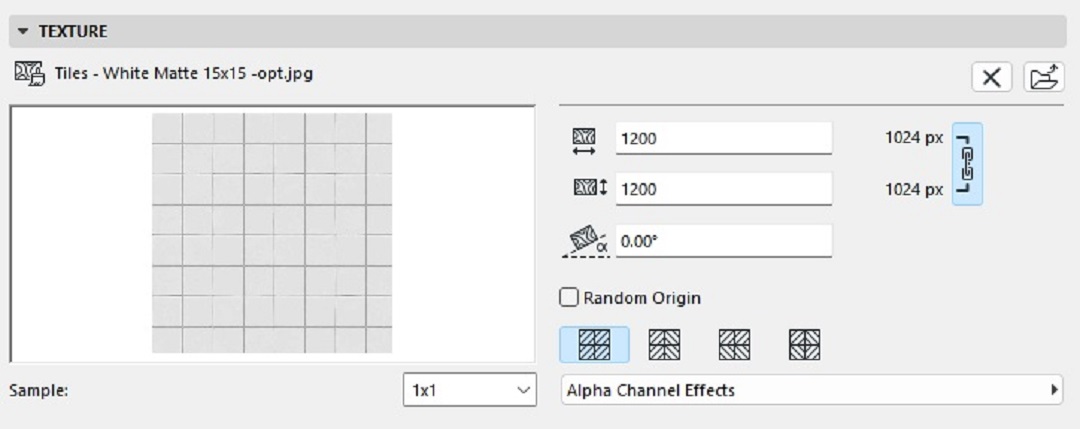Select the second mirroring mode icon
1080x429 pixels.
pyautogui.click(x=664, y=344)
